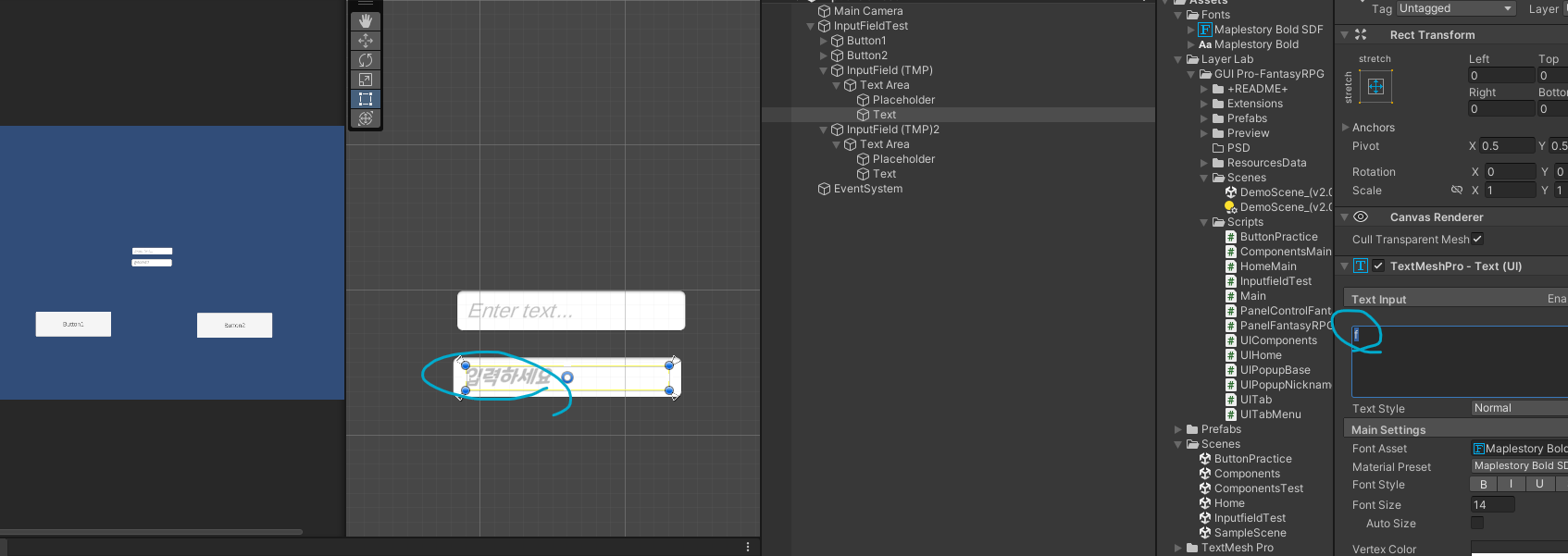The height and width of the screenshot is (556, 1568).
Task: Select the UIPopupBase script asset
Action: (x=1275, y=370)
